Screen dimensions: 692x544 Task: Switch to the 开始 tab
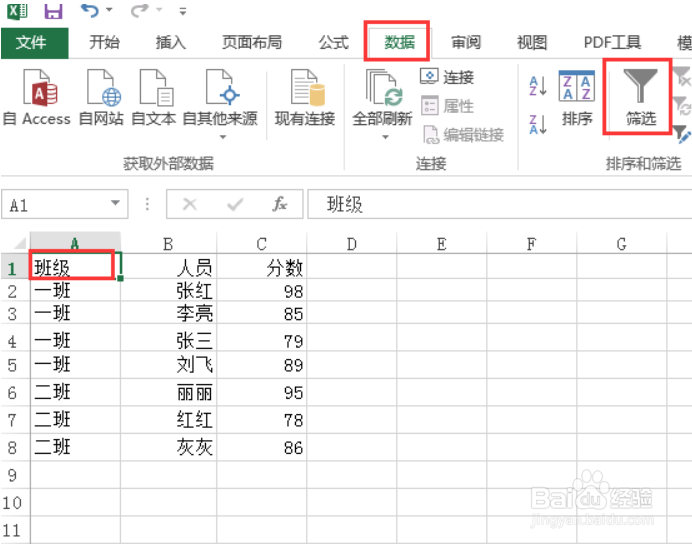105,43
